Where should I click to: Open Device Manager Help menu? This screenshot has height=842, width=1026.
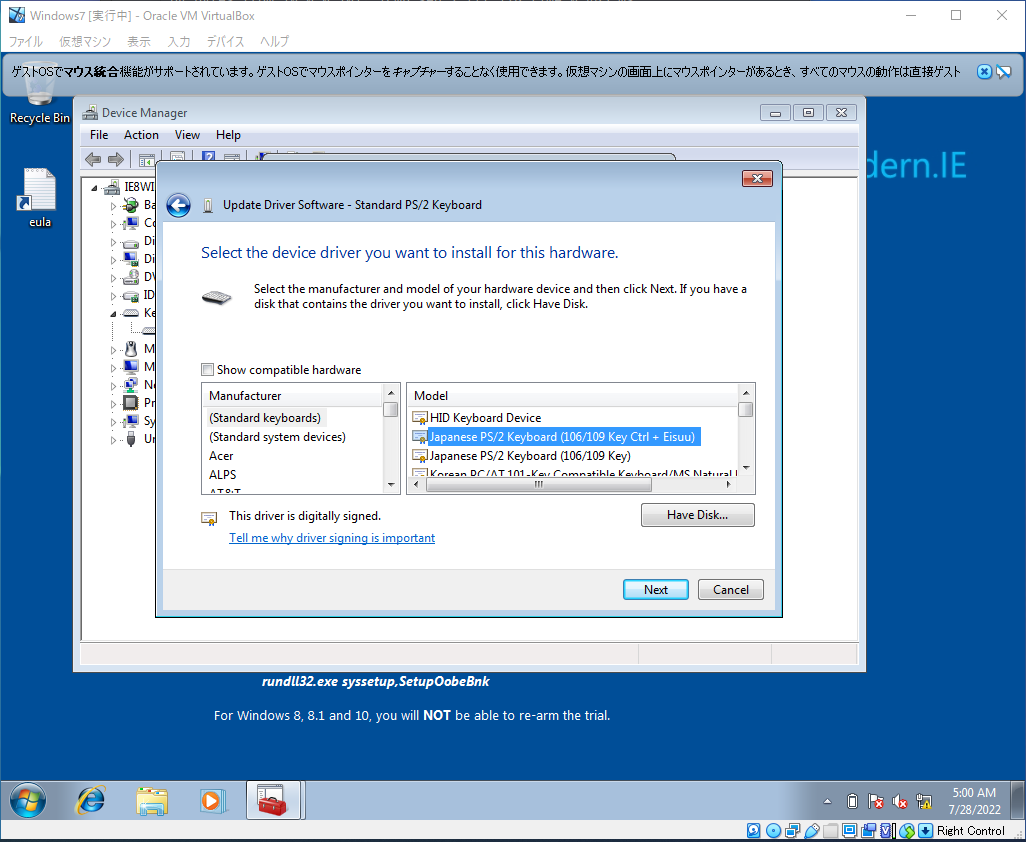click(228, 135)
